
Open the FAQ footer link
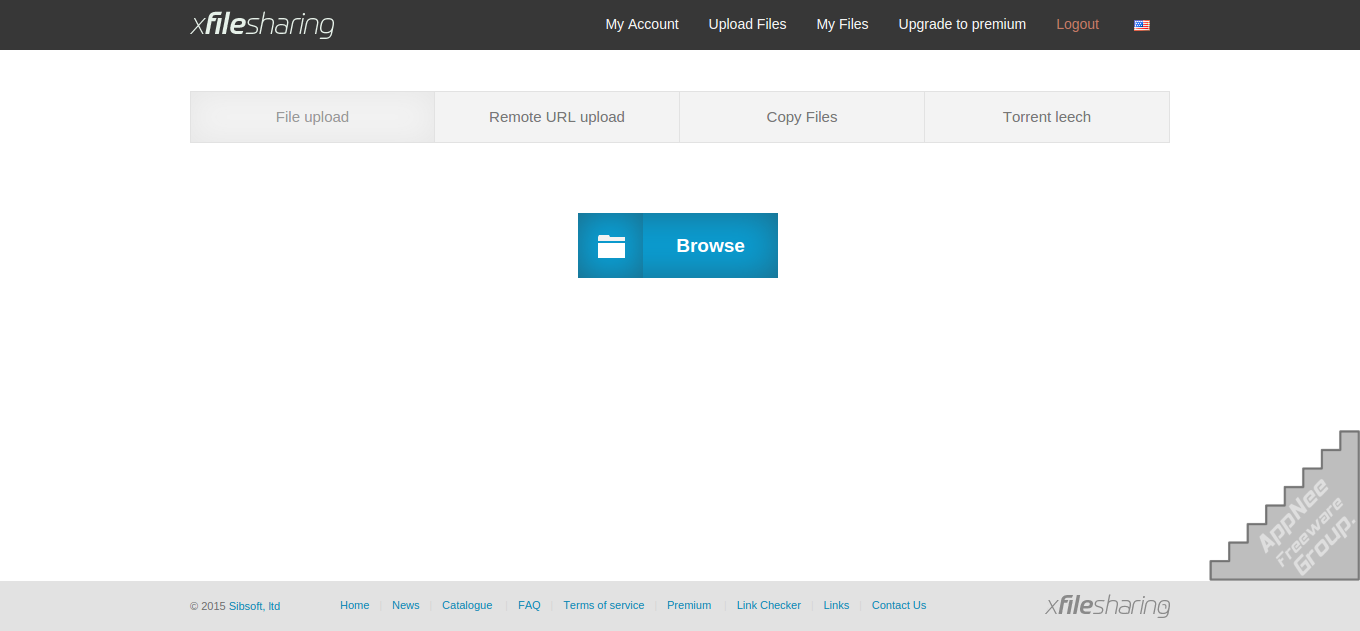[529, 605]
